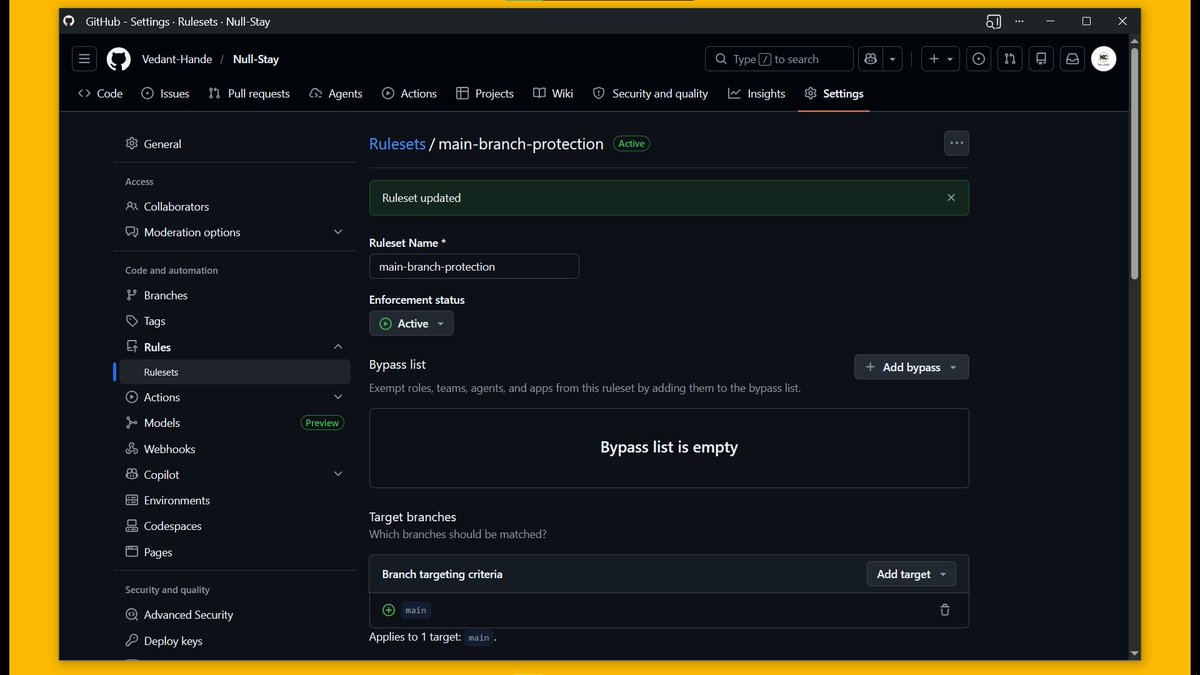Open the pull requests icon in header
Viewport: 1200px width, 675px height.
click(1010, 59)
